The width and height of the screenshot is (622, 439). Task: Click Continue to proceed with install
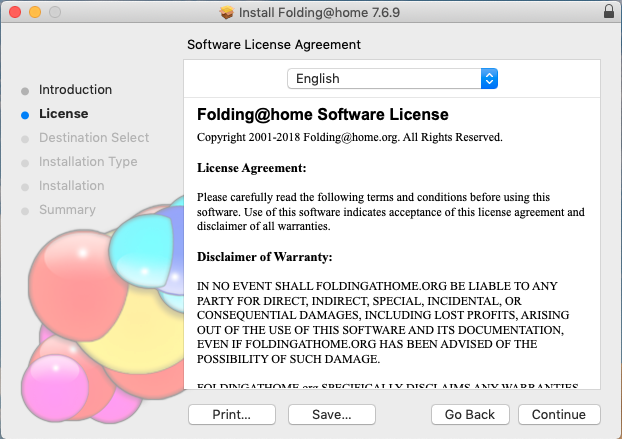pyautogui.click(x=559, y=414)
